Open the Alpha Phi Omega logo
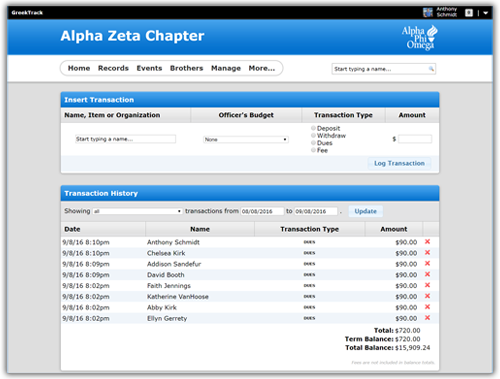 tap(419, 37)
